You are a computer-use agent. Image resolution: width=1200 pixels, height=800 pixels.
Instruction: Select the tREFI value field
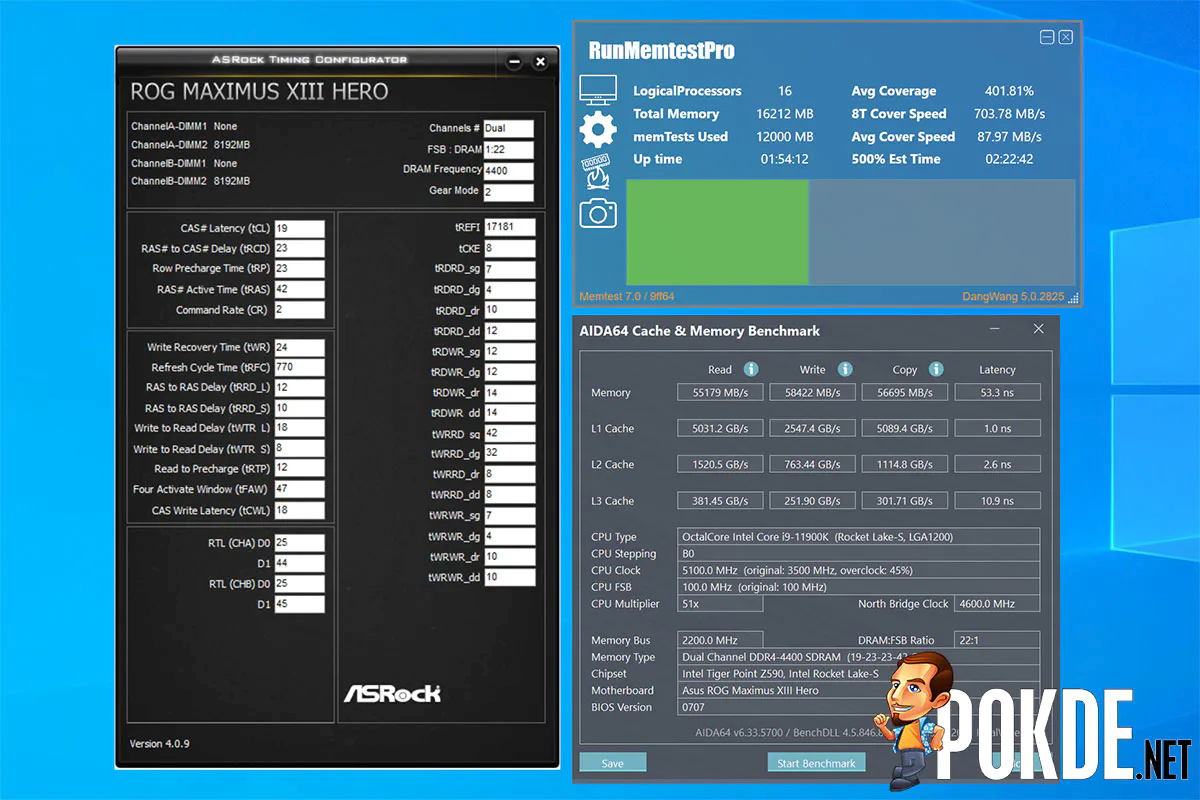[510, 228]
